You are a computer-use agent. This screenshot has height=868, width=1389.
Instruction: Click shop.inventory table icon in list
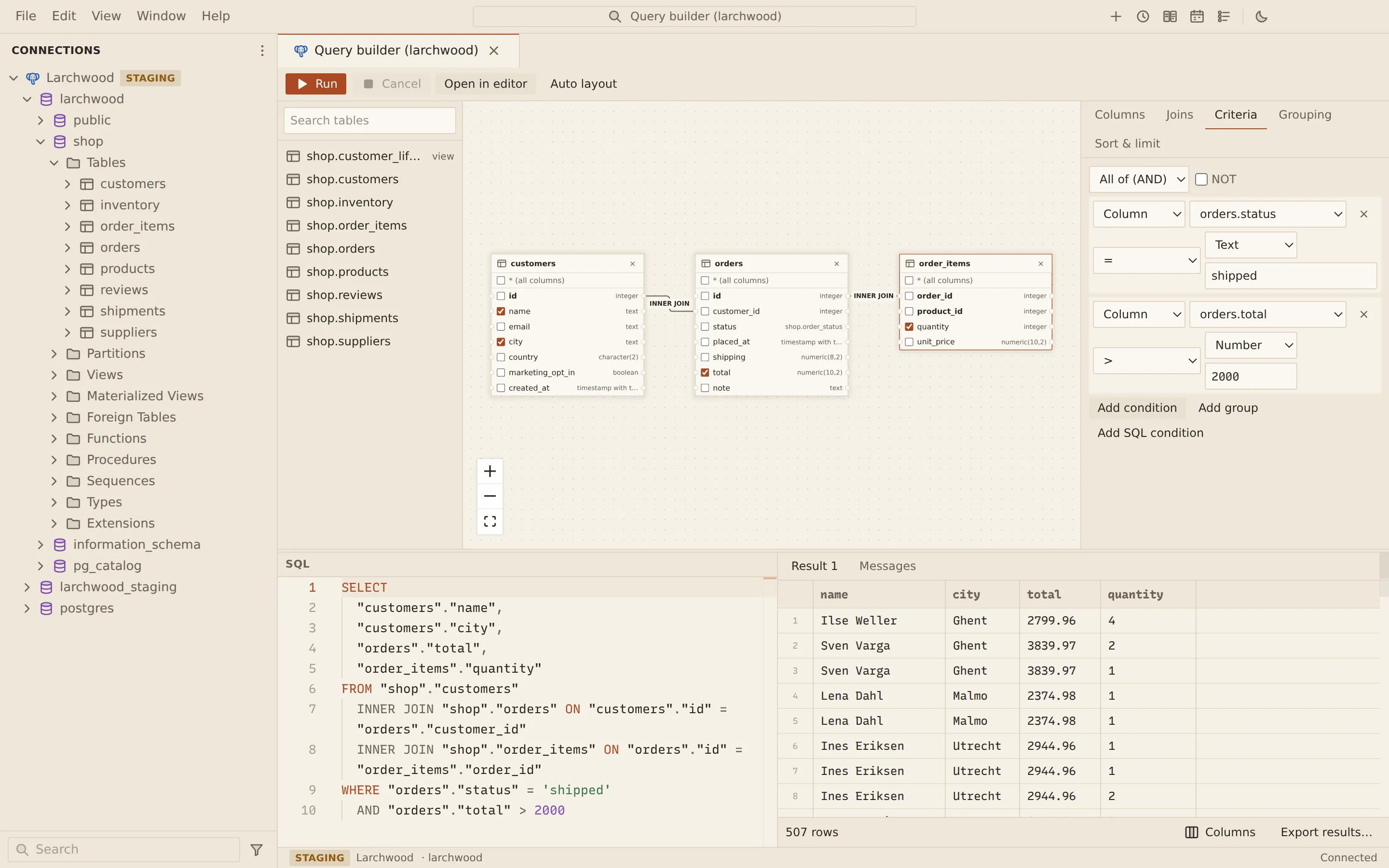click(x=293, y=203)
